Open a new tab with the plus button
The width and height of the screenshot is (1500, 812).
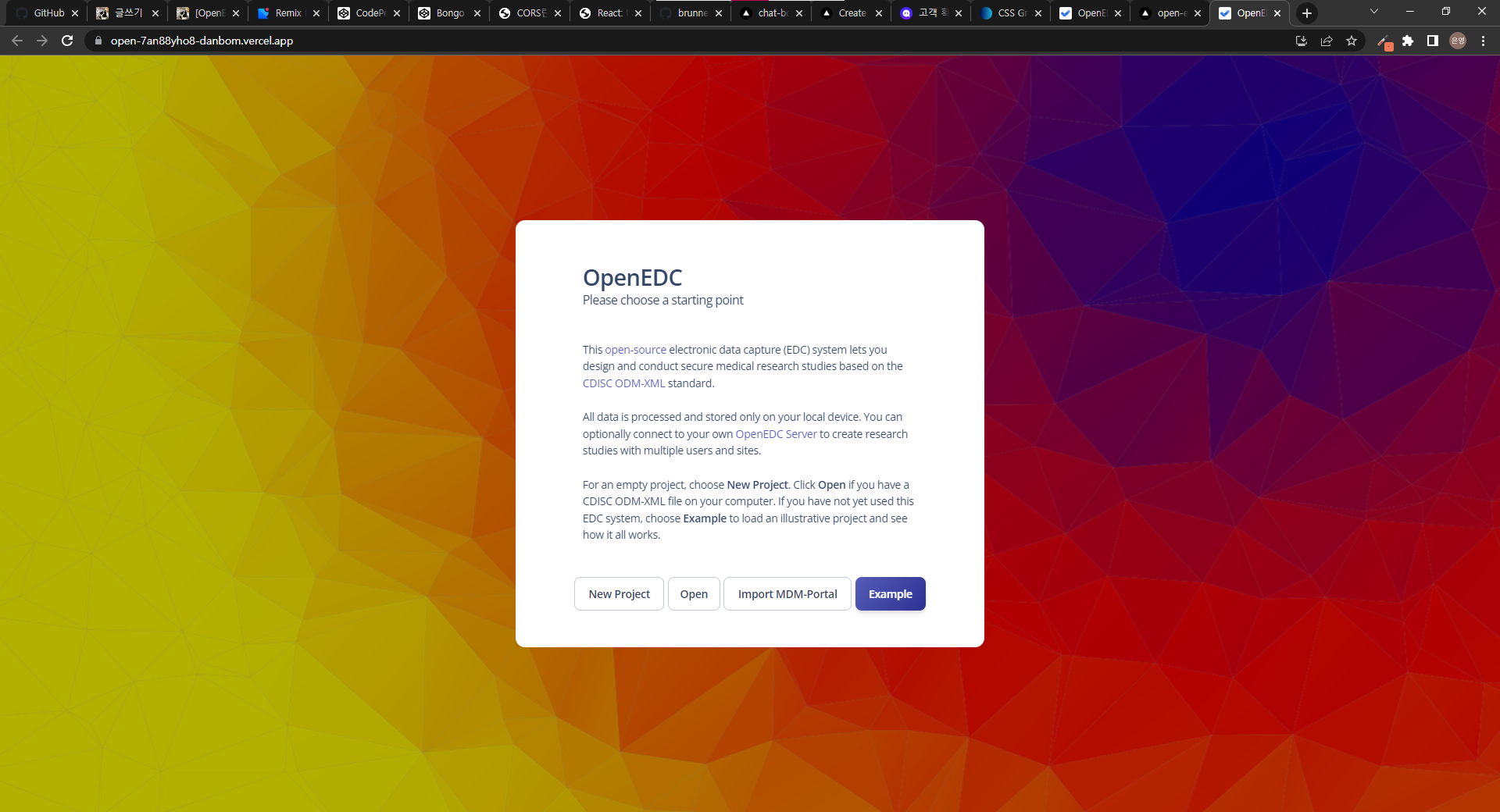coord(1307,13)
